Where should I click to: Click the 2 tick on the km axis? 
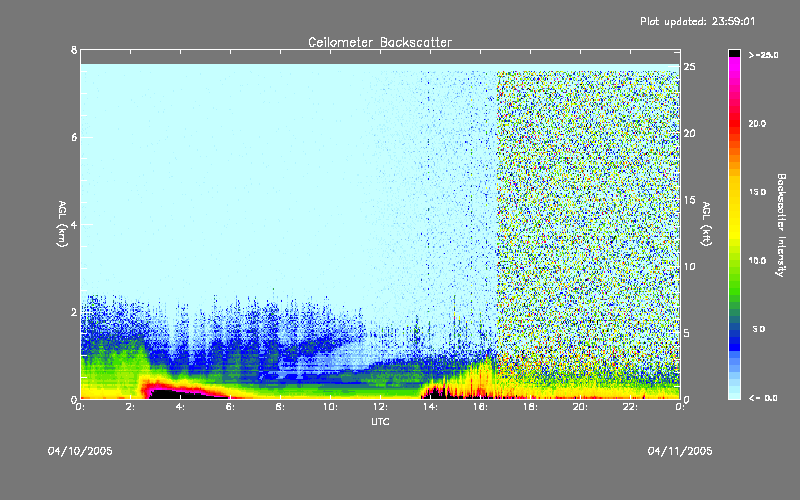[x=74, y=312]
